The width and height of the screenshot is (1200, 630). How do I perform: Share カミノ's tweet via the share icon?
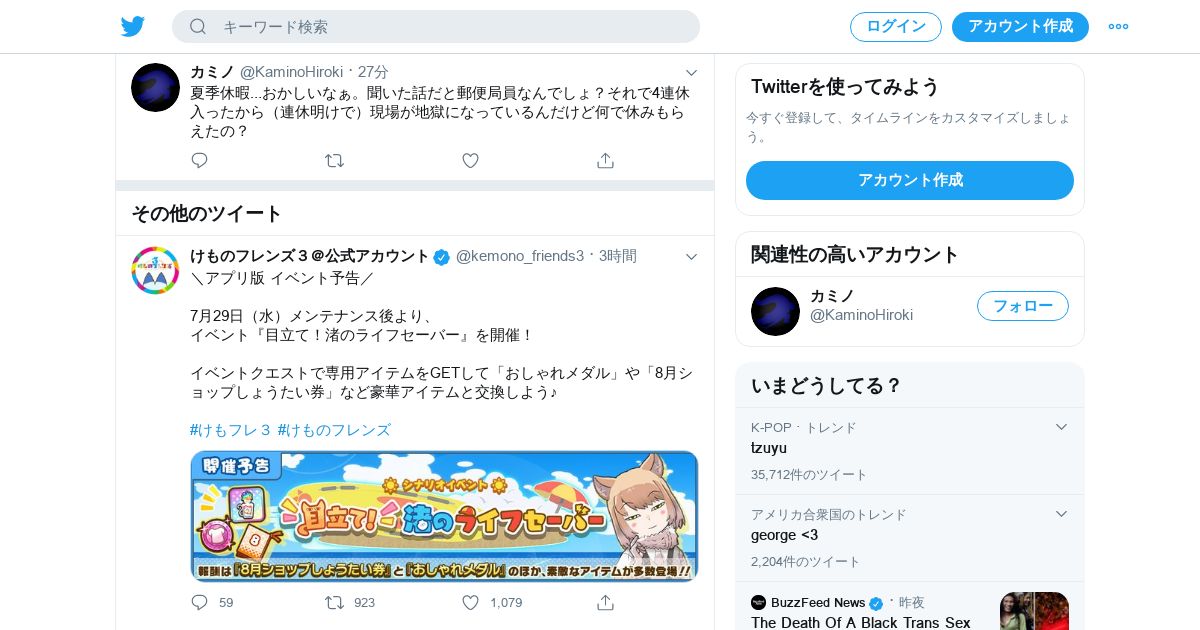click(605, 160)
